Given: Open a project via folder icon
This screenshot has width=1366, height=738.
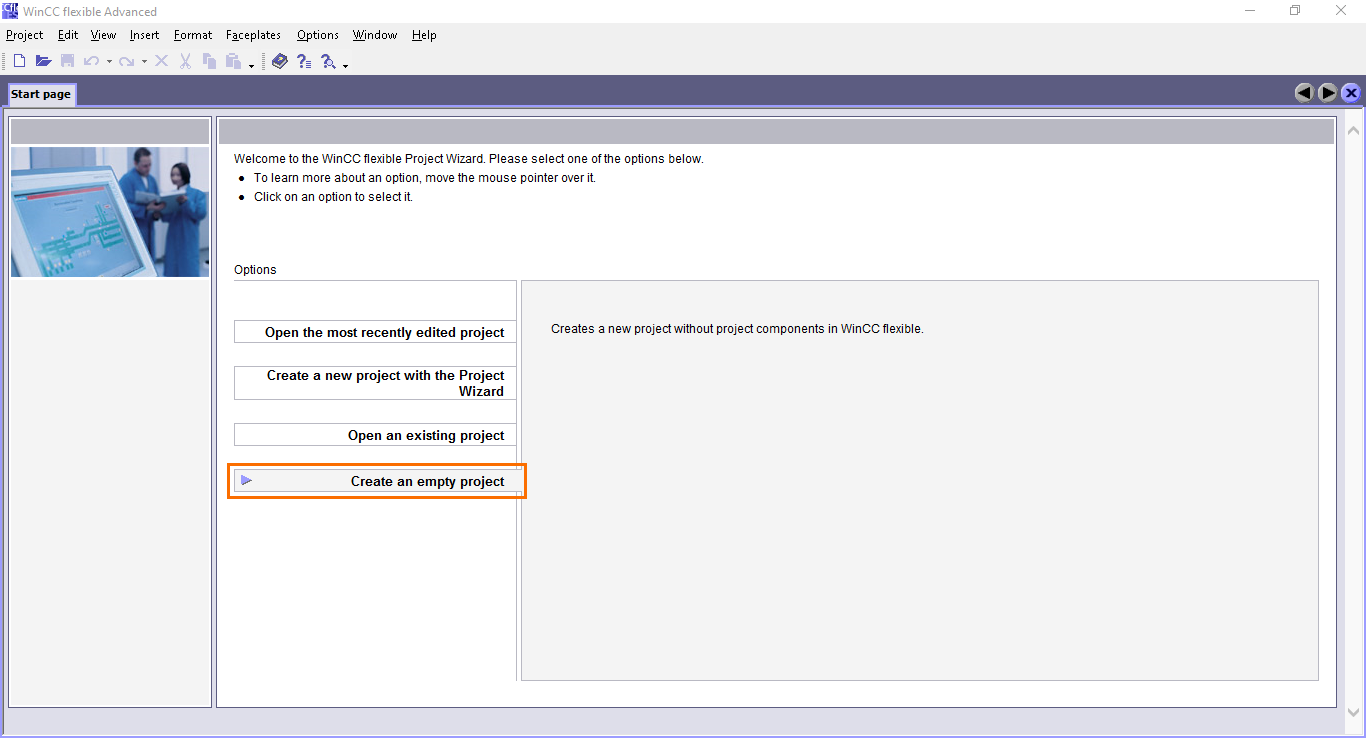Looking at the screenshot, I should point(43,62).
